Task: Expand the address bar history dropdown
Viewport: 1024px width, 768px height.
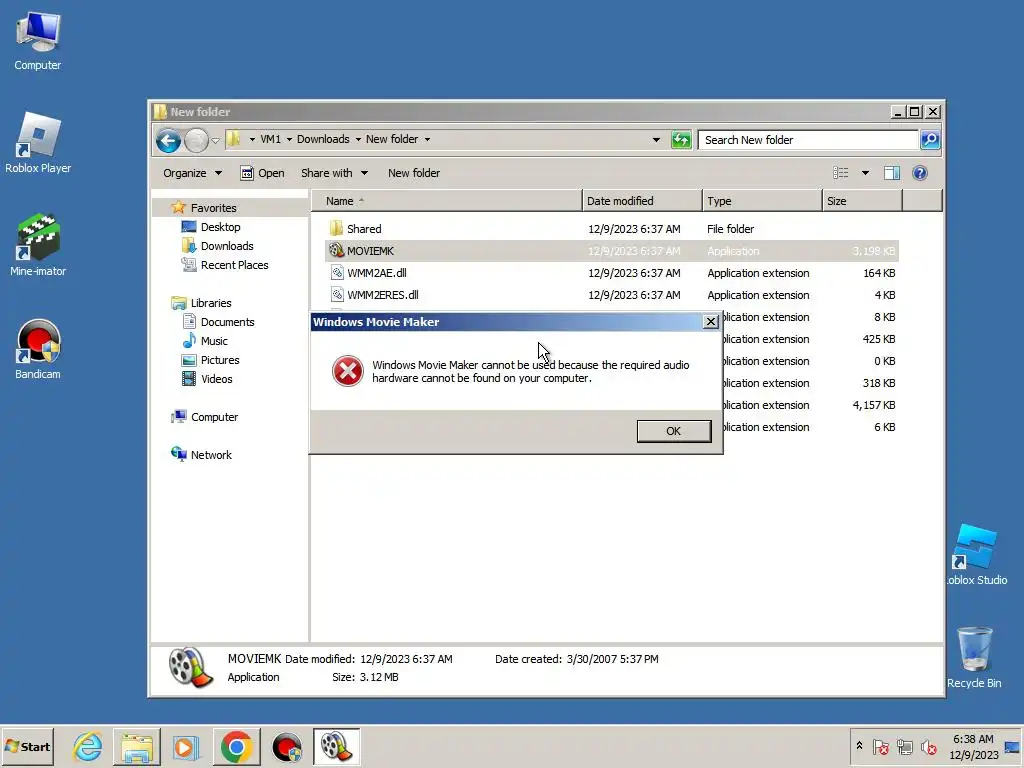Action: 656,140
